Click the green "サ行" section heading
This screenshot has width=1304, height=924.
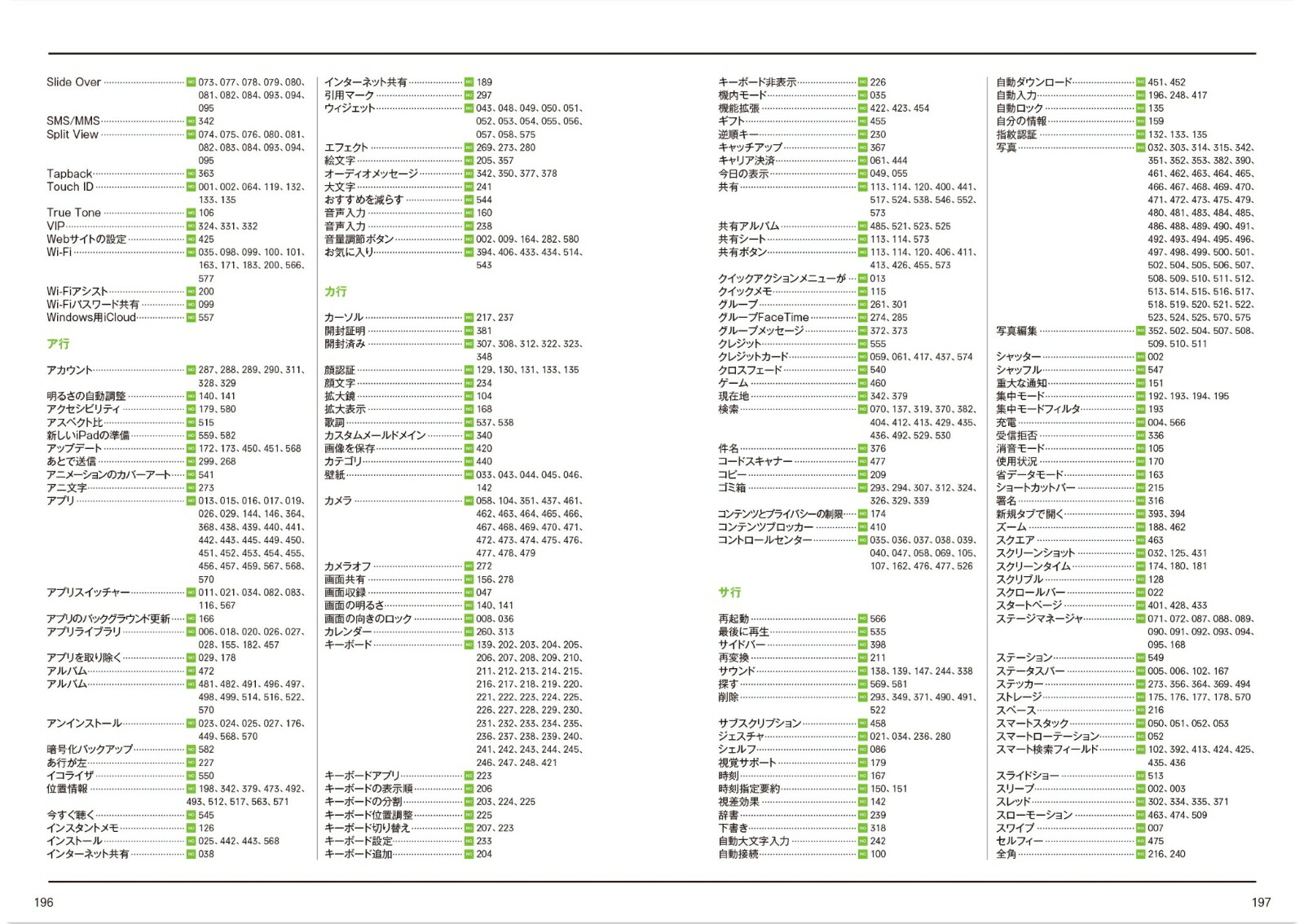coord(729,592)
